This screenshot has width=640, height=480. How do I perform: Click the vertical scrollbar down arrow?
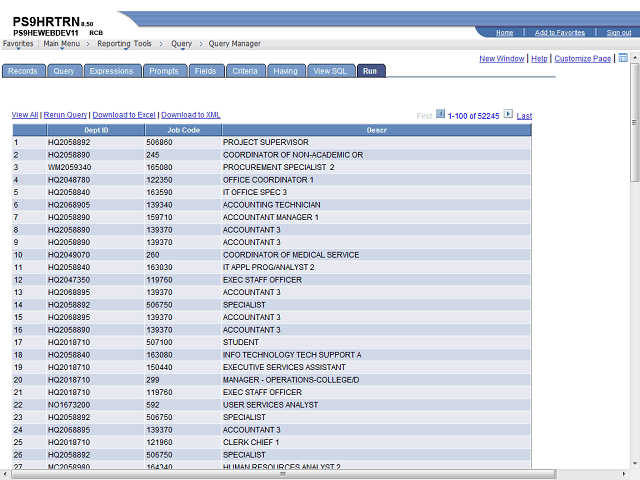click(635, 464)
